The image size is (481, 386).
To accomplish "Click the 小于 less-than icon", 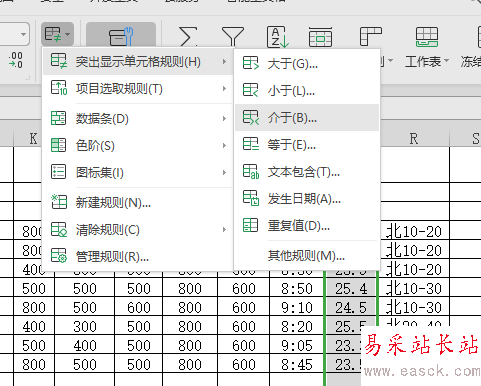I will tap(251, 90).
